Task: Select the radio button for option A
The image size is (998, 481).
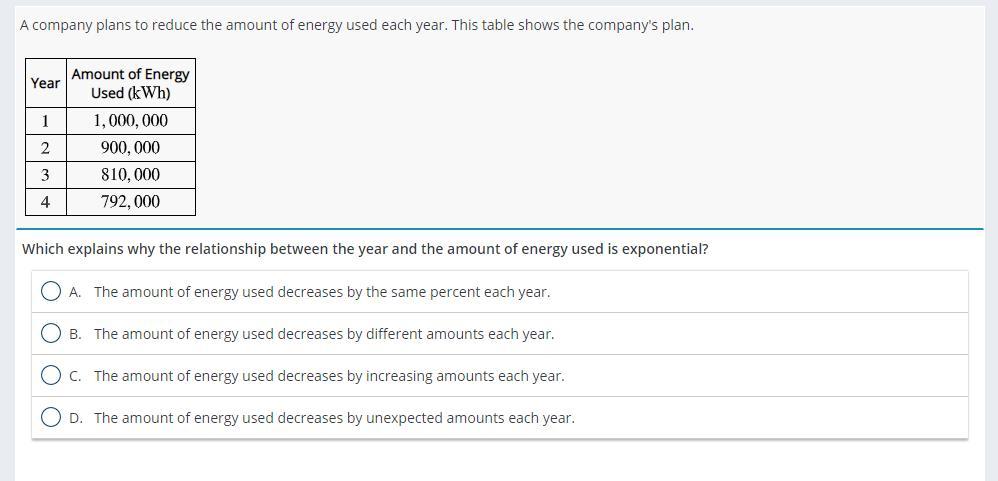Action: [x=52, y=292]
